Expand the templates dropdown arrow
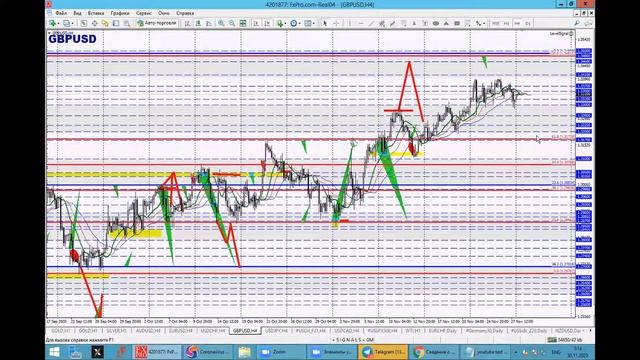Screen dimensions: 640x360 pyautogui.click(x=314, y=23)
